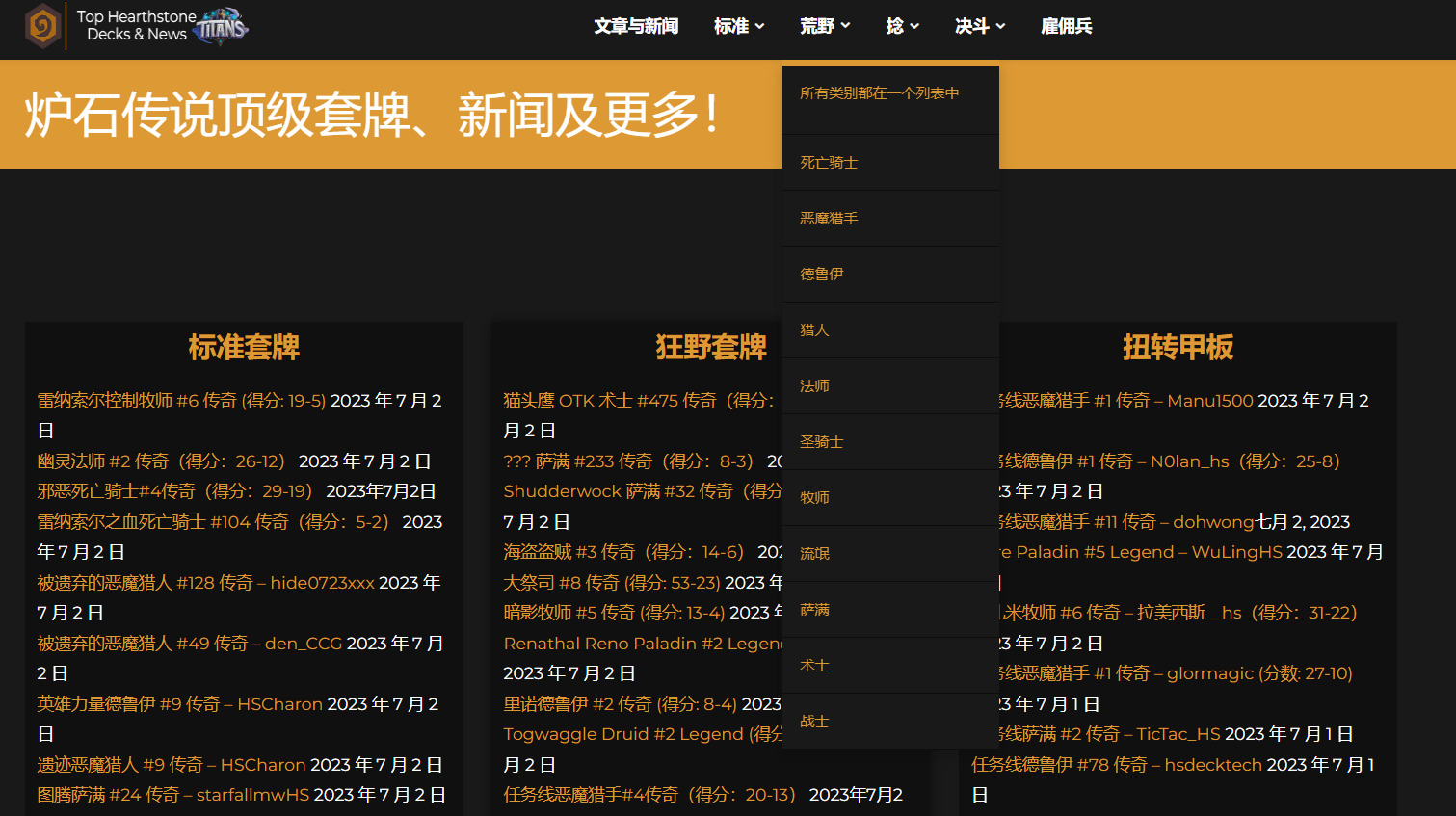Click the TITANS expansion logo
Image resolution: width=1456 pixels, height=816 pixels.
(222, 27)
